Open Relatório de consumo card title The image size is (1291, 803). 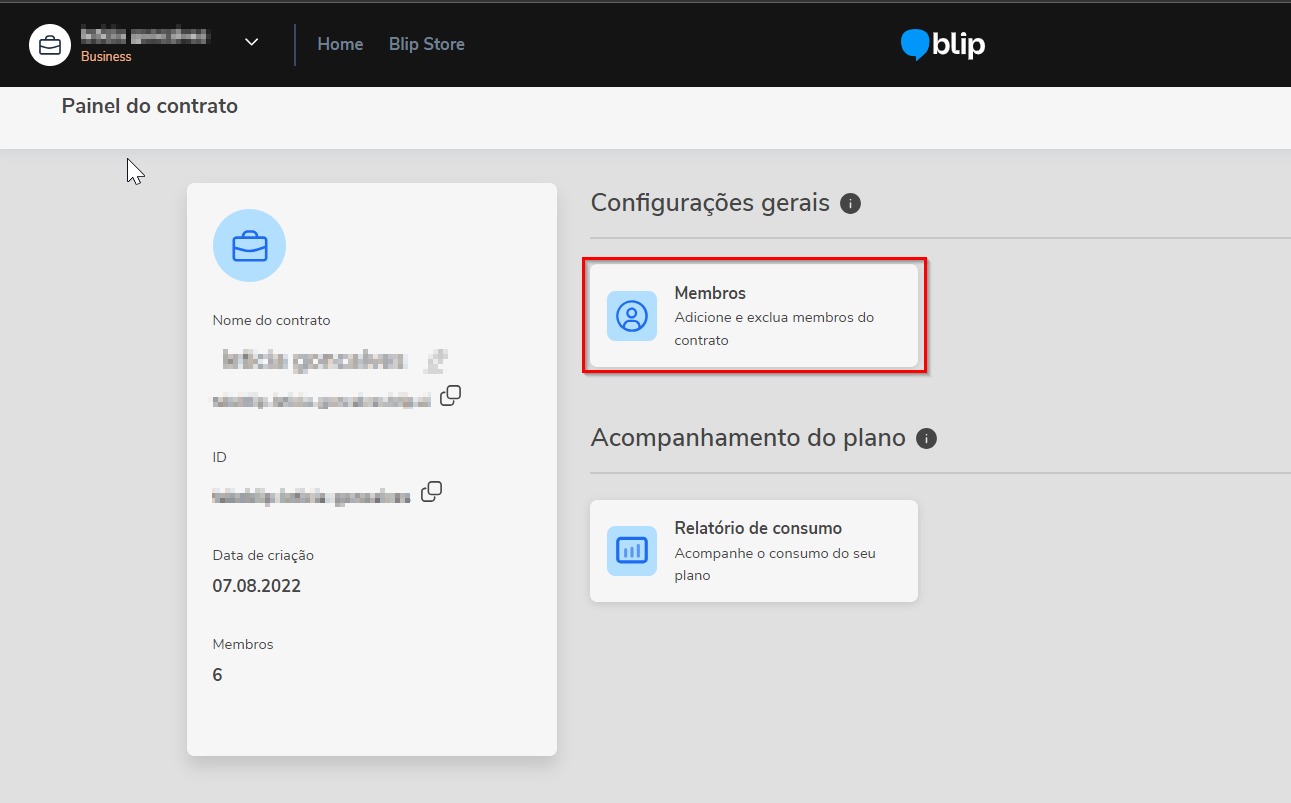click(x=758, y=528)
